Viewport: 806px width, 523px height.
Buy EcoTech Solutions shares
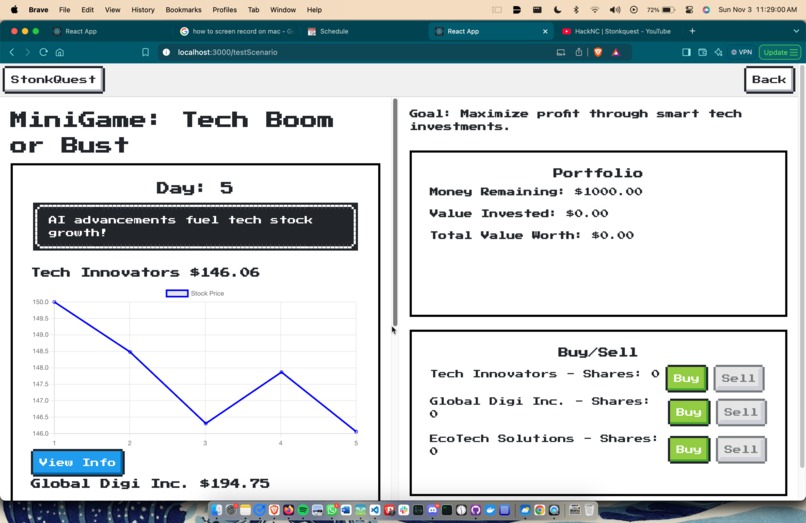tap(689, 449)
